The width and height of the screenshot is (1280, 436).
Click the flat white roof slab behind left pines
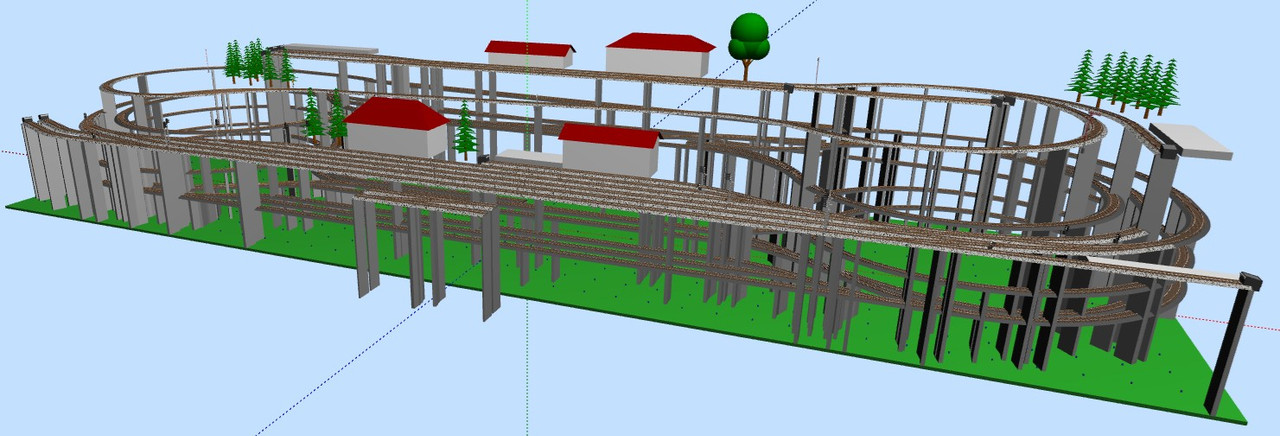pos(331,50)
